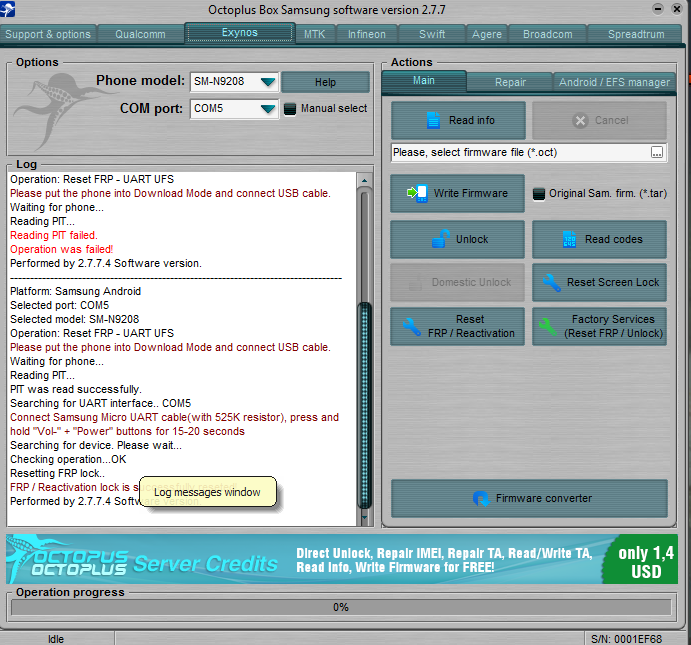Viewport: 691px width, 645px height.
Task: Click the green wrench on Factory Services
Action: click(x=547, y=327)
